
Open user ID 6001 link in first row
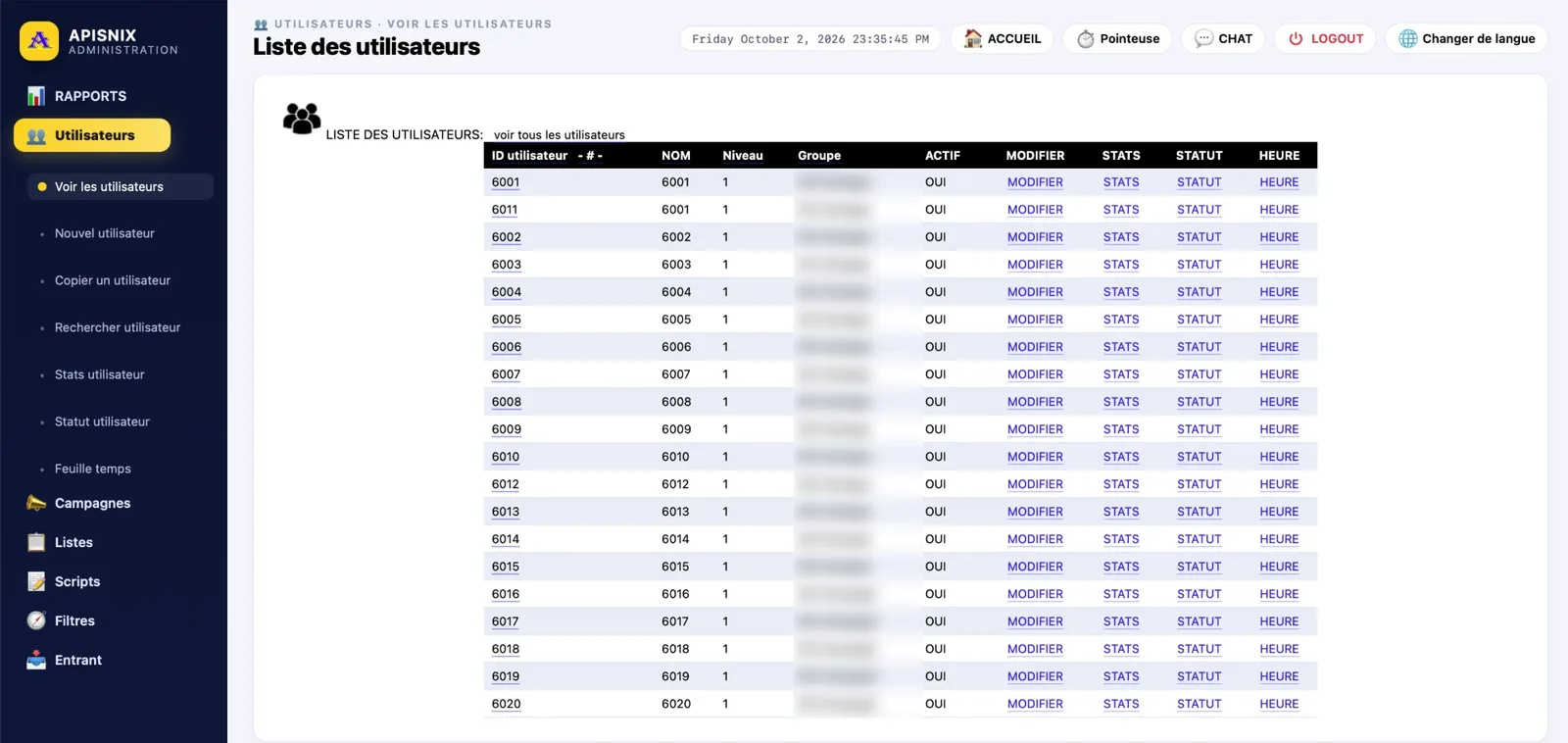coord(506,182)
